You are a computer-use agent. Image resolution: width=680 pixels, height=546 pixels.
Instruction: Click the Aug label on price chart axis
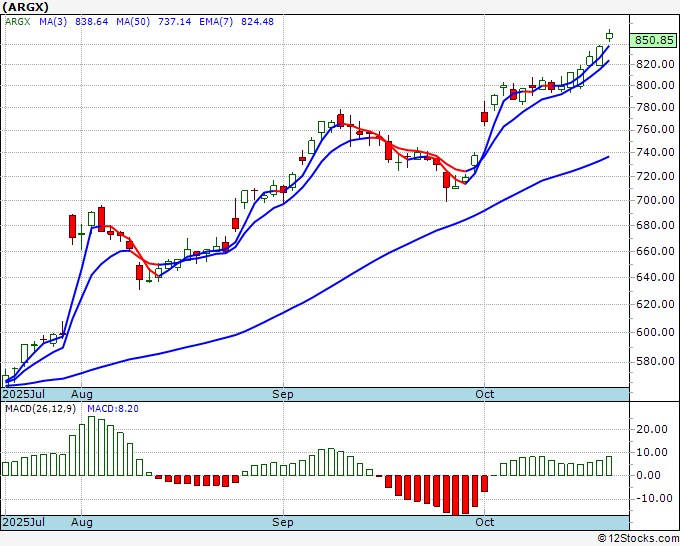point(82,394)
